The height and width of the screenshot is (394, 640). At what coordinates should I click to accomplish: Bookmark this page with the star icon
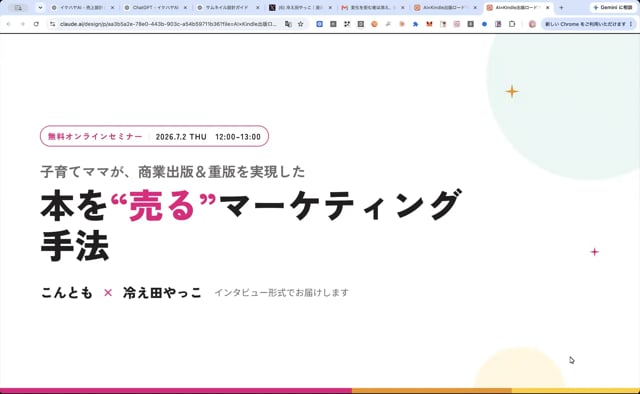[x=301, y=24]
